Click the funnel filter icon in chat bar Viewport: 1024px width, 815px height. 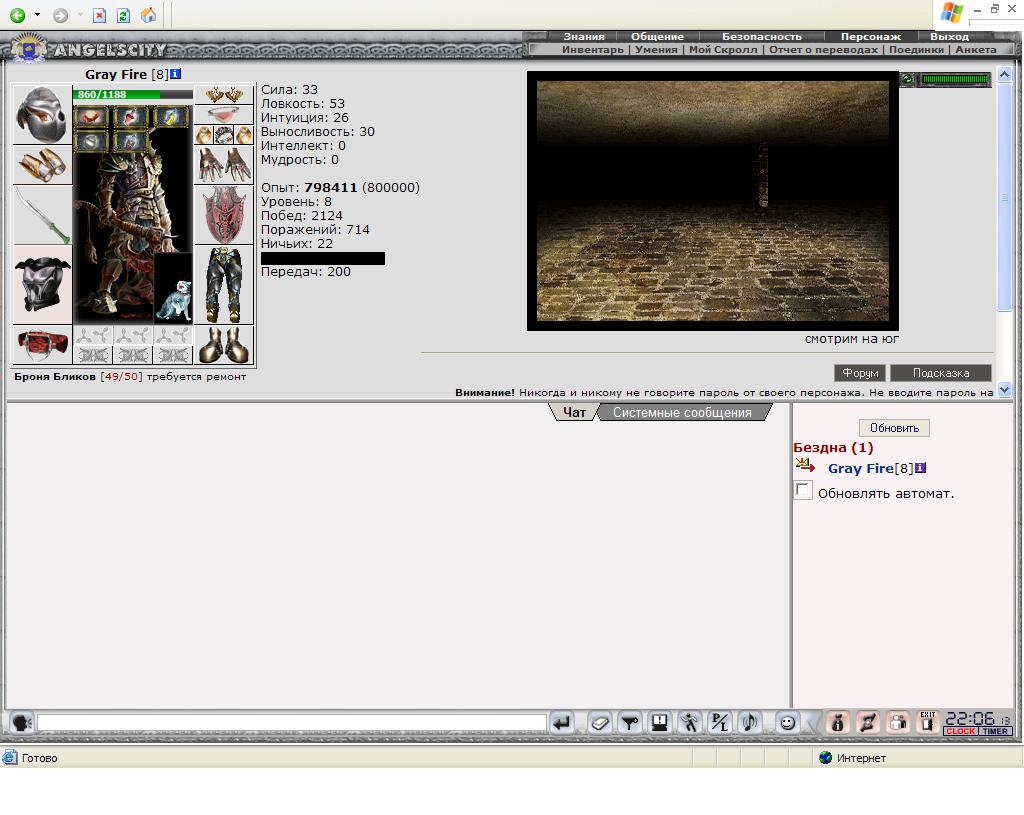(630, 723)
